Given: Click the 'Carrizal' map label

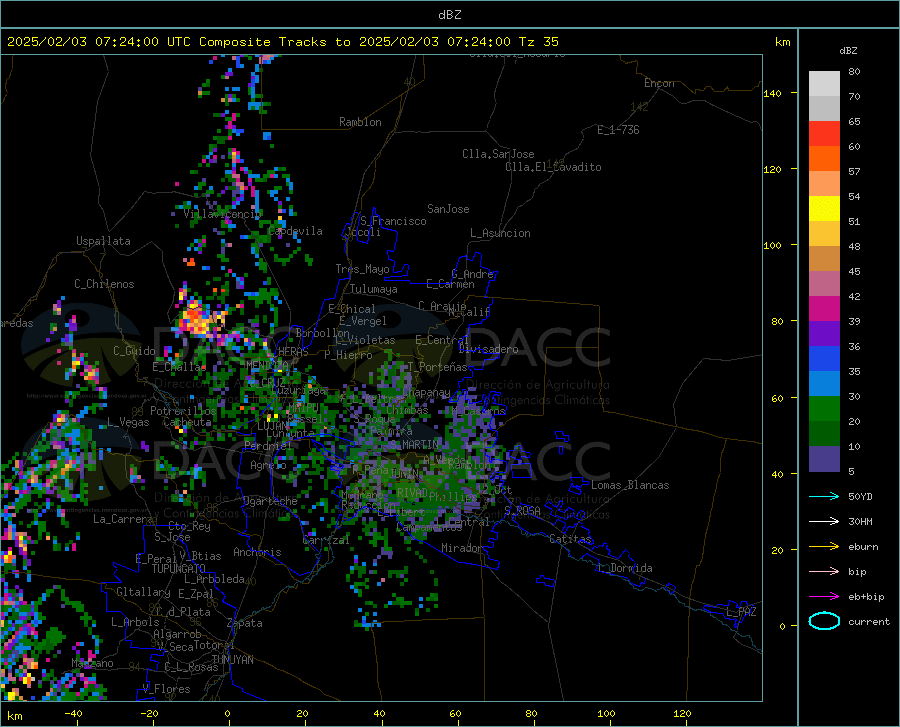Looking at the screenshot, I should tap(326, 540).
